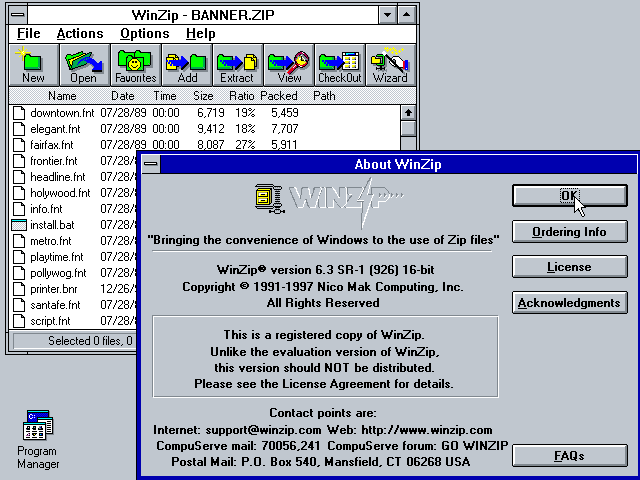Click the WinZip - BANNER.ZIP title bar
The image size is (640, 480).
tap(203, 15)
